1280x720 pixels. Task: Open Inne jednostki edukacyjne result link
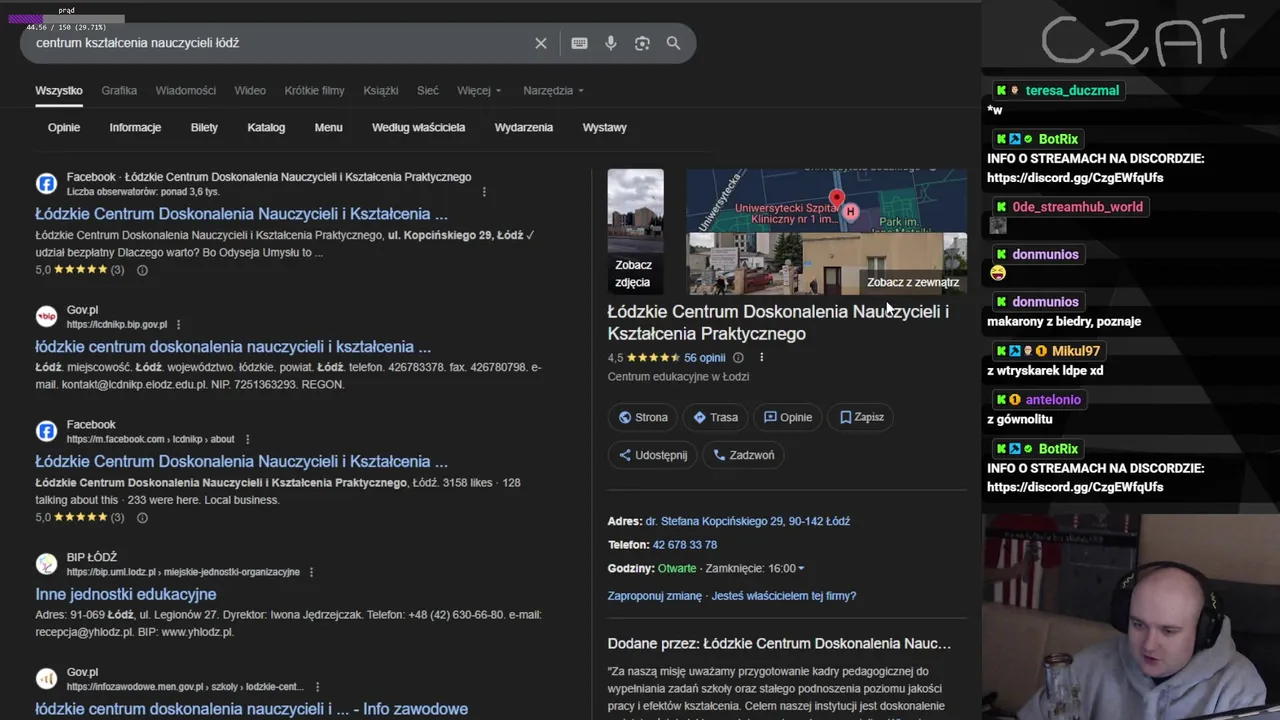(126, 594)
